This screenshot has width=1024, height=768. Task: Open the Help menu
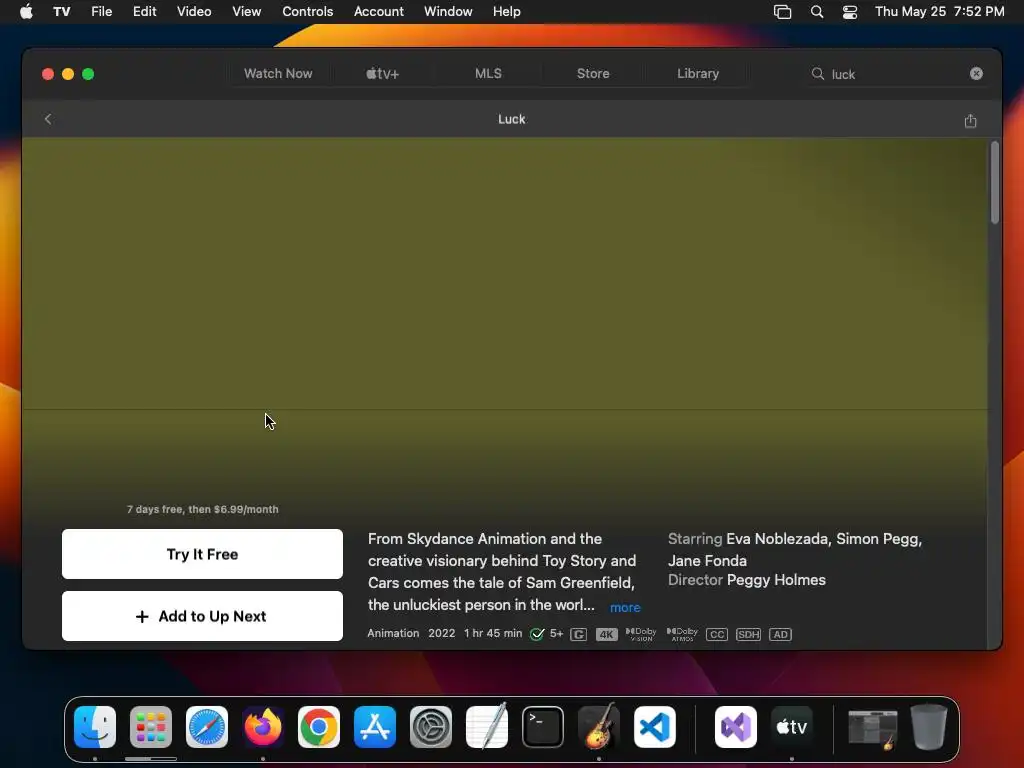coord(507,11)
